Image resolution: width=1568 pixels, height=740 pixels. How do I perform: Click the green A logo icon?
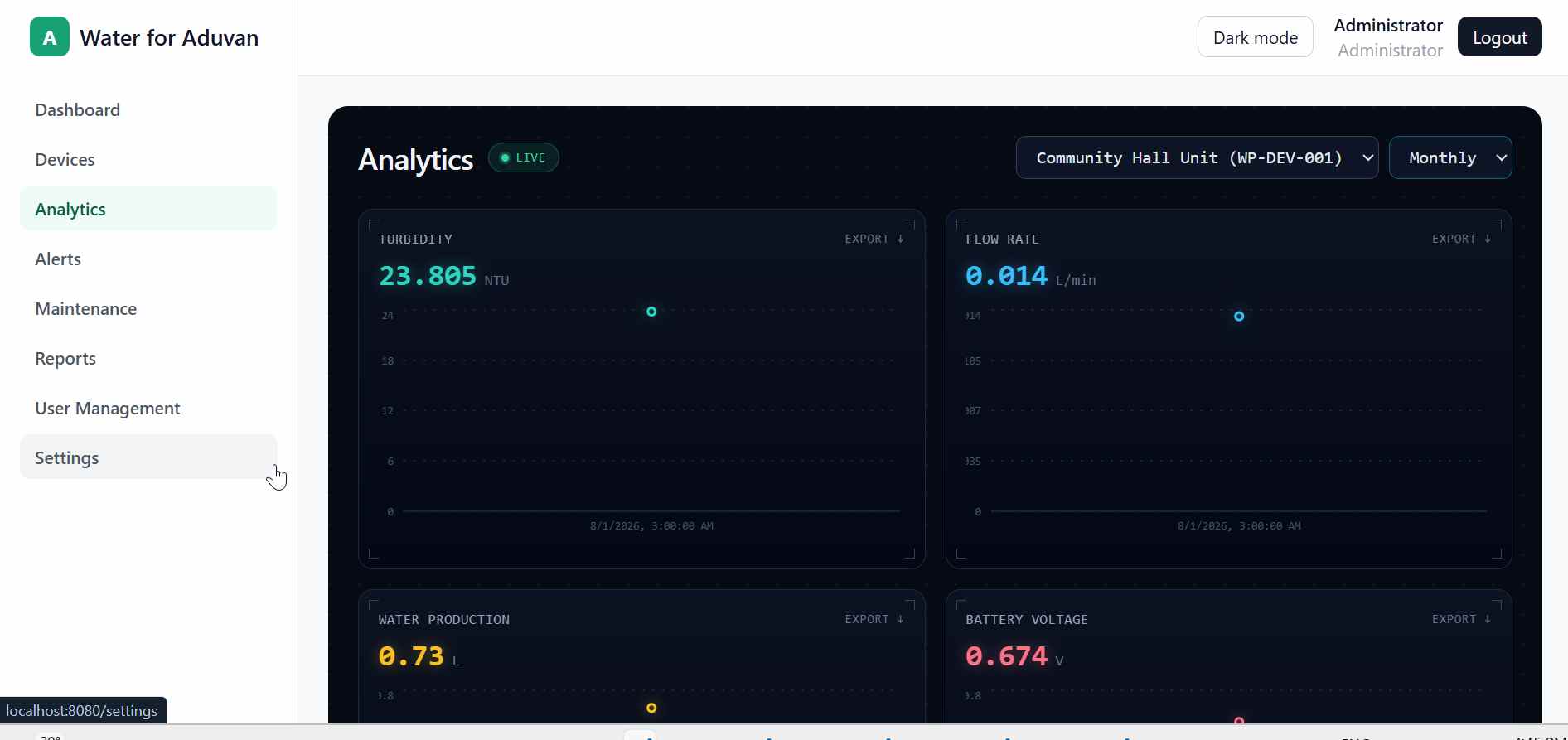[x=50, y=37]
